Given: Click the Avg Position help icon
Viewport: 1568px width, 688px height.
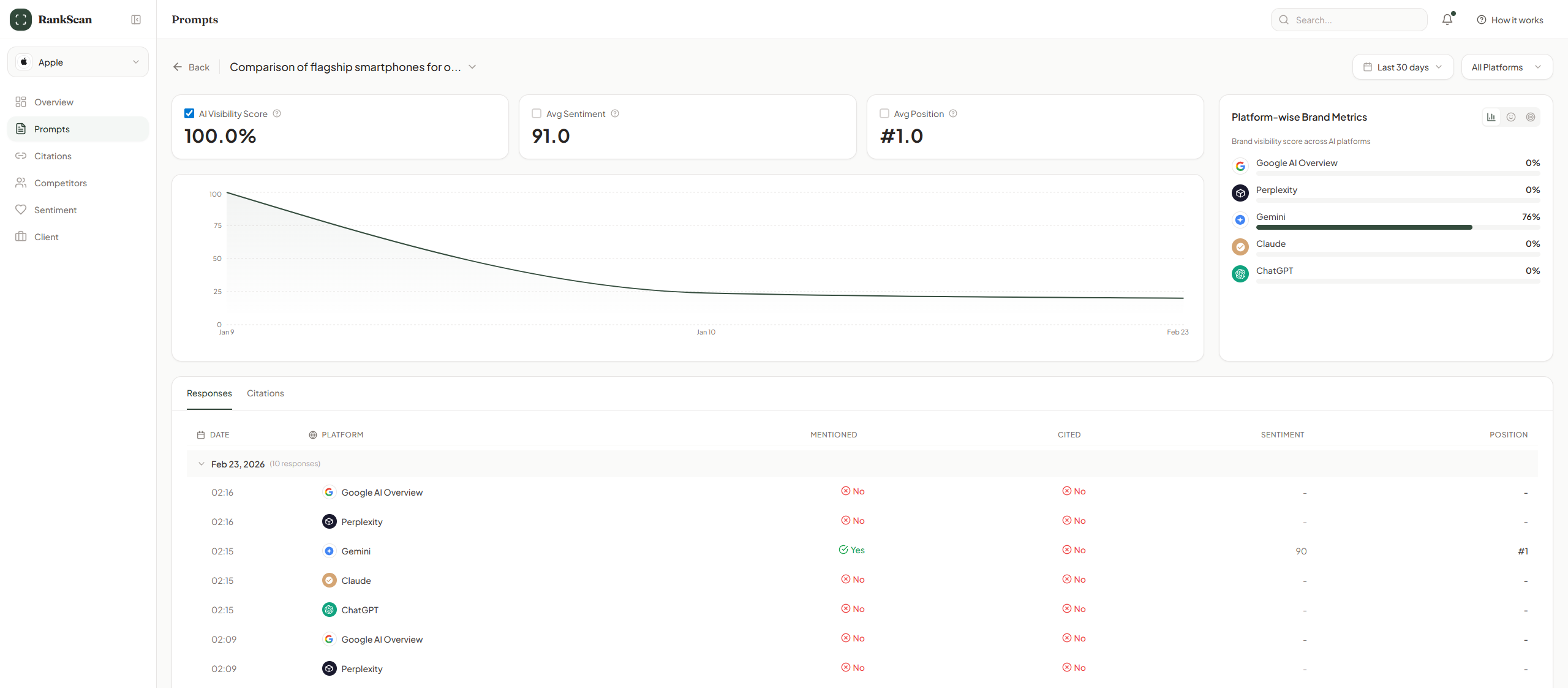Looking at the screenshot, I should 953,113.
